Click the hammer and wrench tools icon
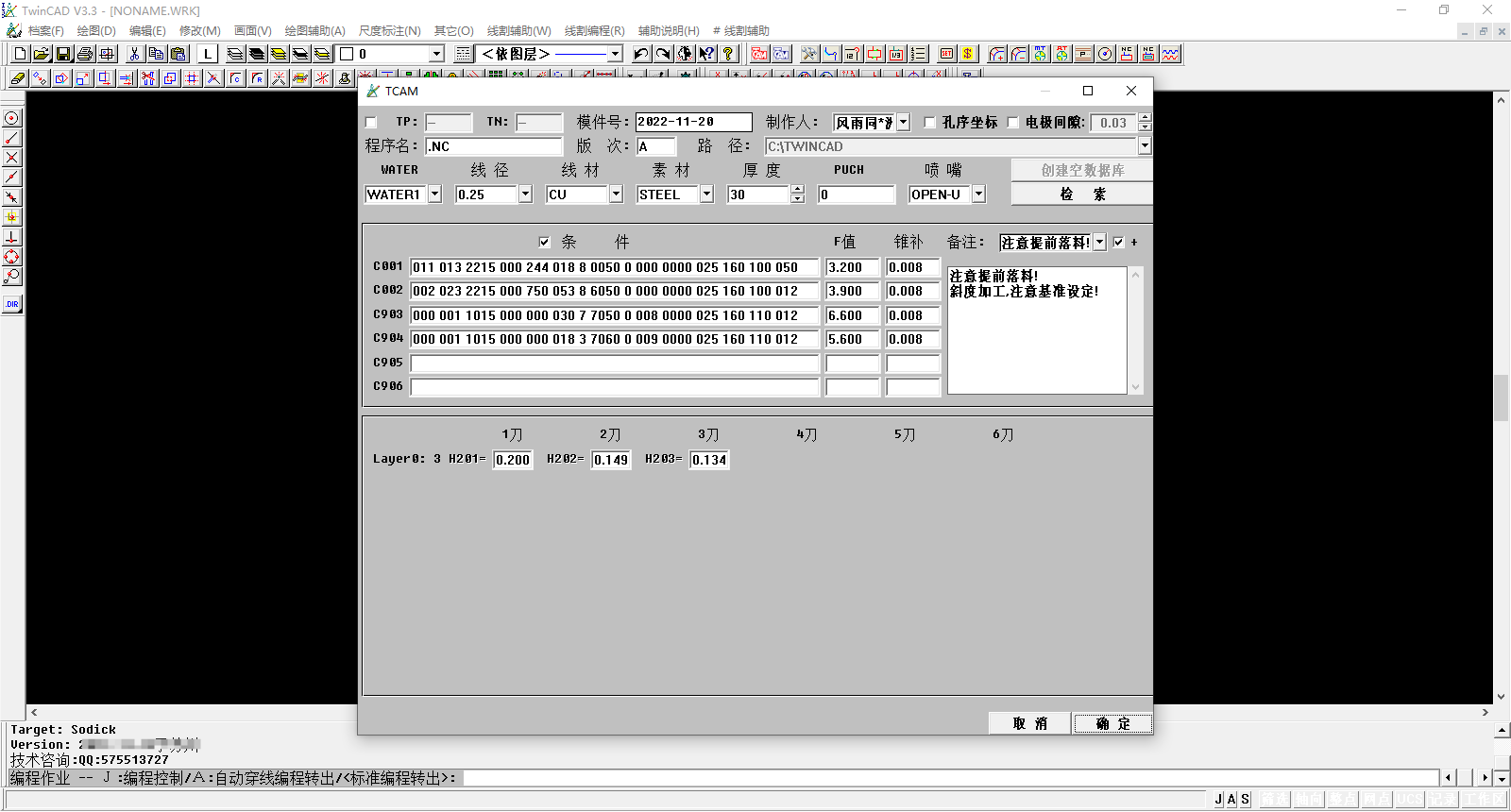 tap(809, 54)
